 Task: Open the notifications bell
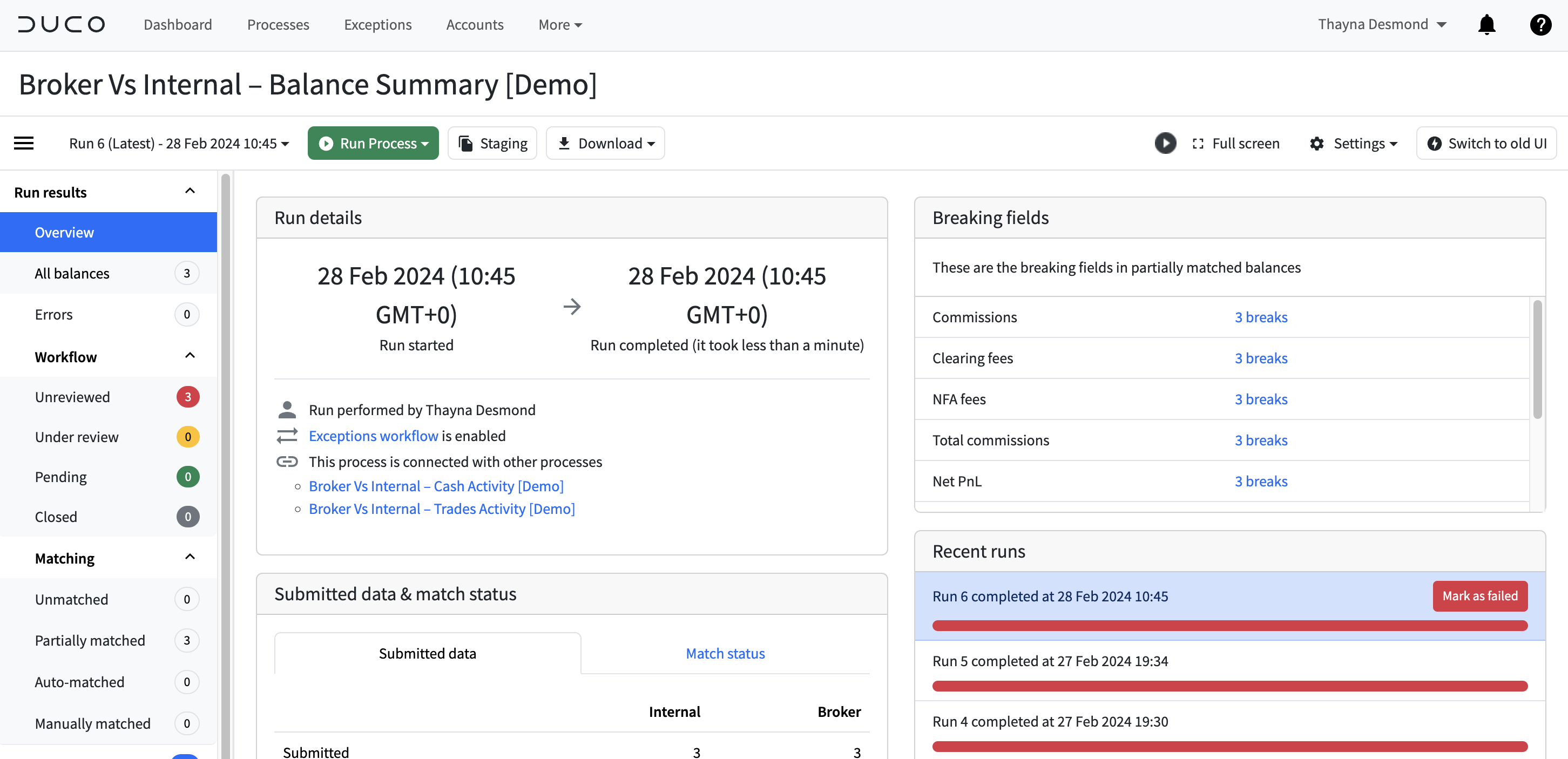1486,24
